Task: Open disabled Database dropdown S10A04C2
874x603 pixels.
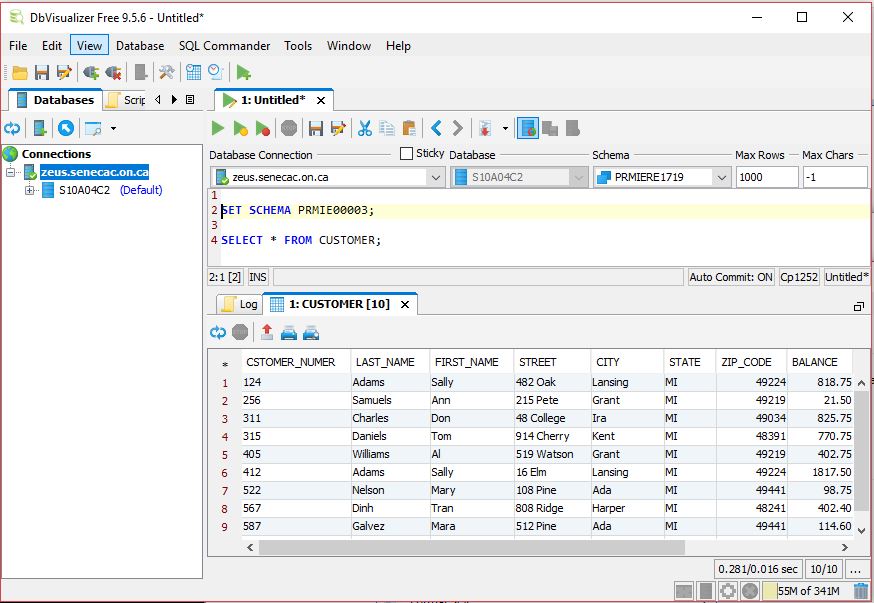Action: coord(519,177)
